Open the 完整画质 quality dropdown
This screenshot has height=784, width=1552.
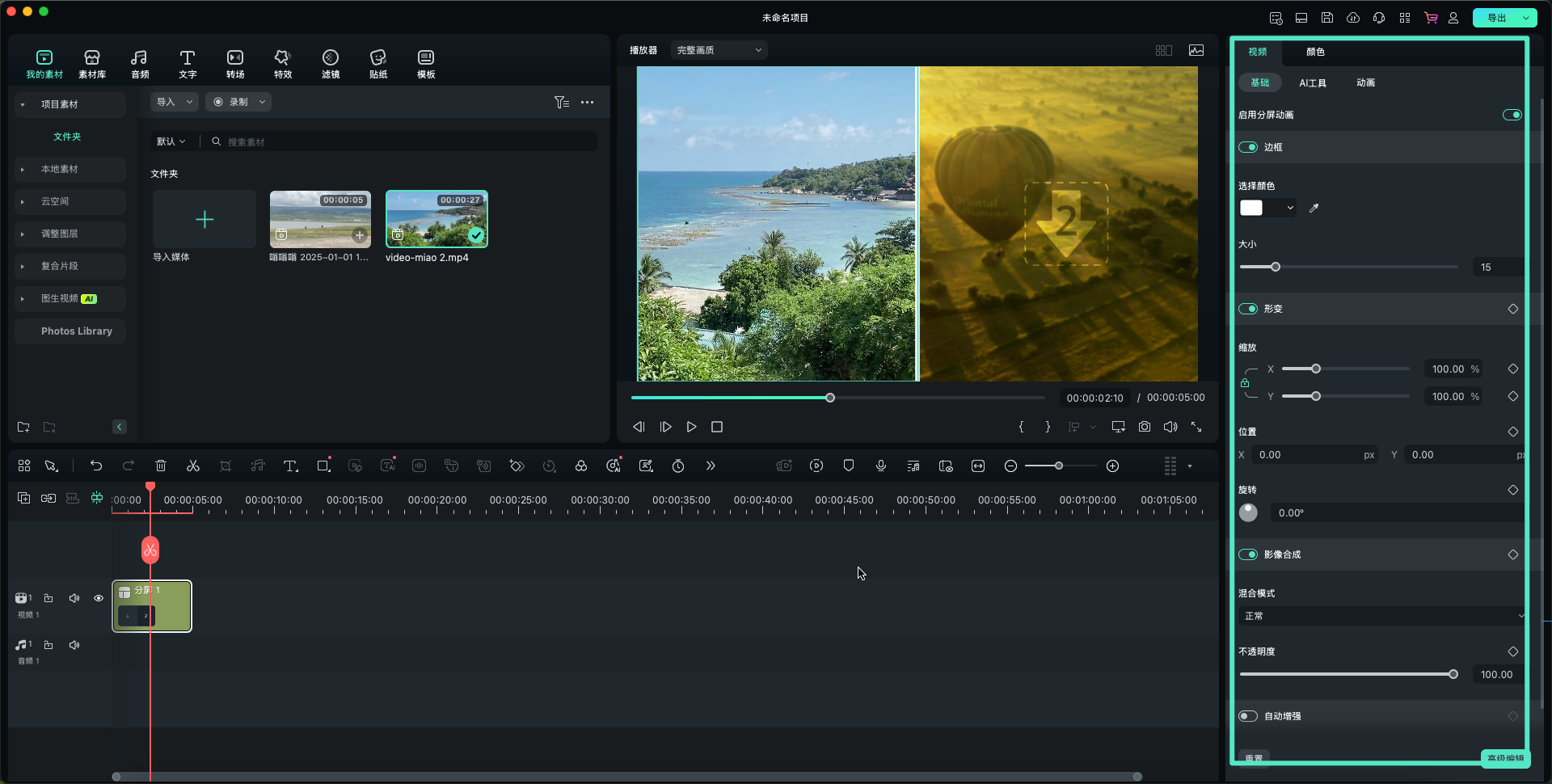719,50
